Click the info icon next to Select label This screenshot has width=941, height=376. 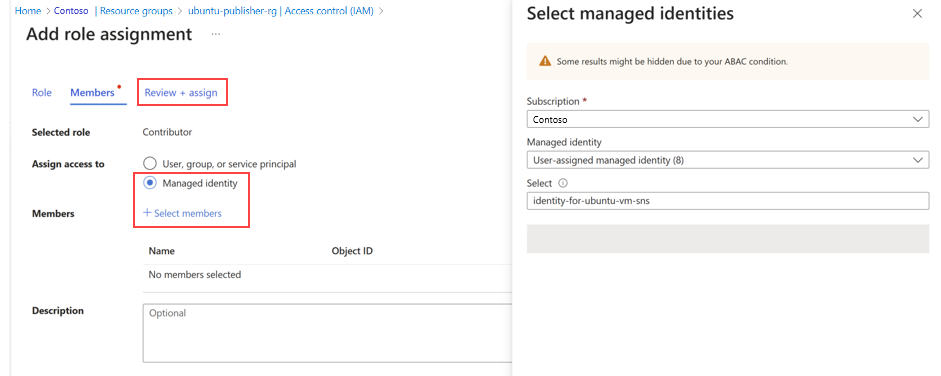click(563, 184)
